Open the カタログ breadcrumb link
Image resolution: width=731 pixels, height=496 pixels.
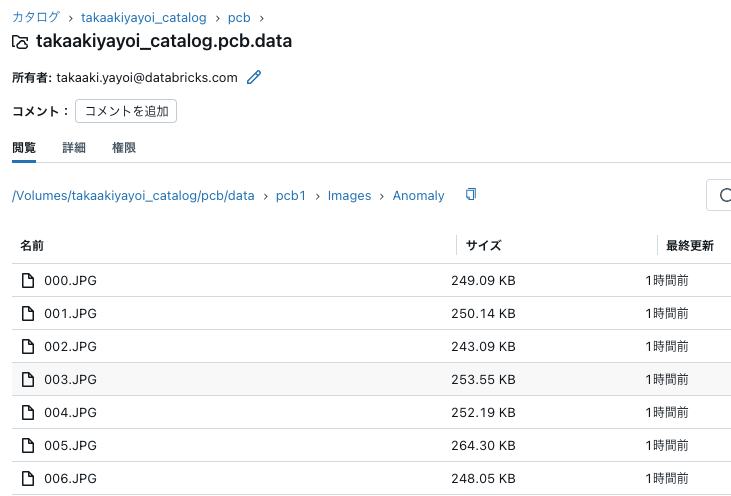pos(35,17)
